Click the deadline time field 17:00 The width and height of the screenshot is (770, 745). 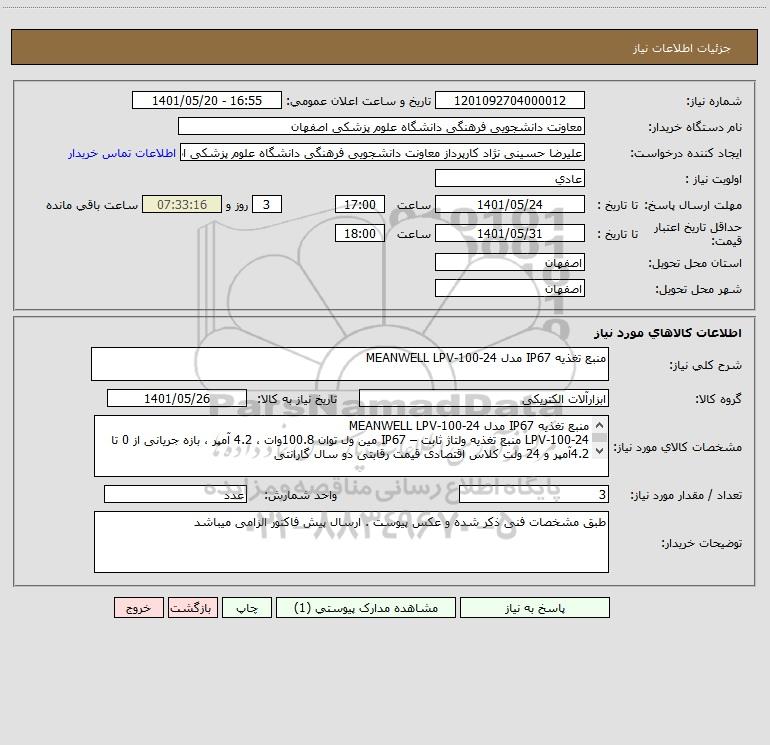[359, 204]
